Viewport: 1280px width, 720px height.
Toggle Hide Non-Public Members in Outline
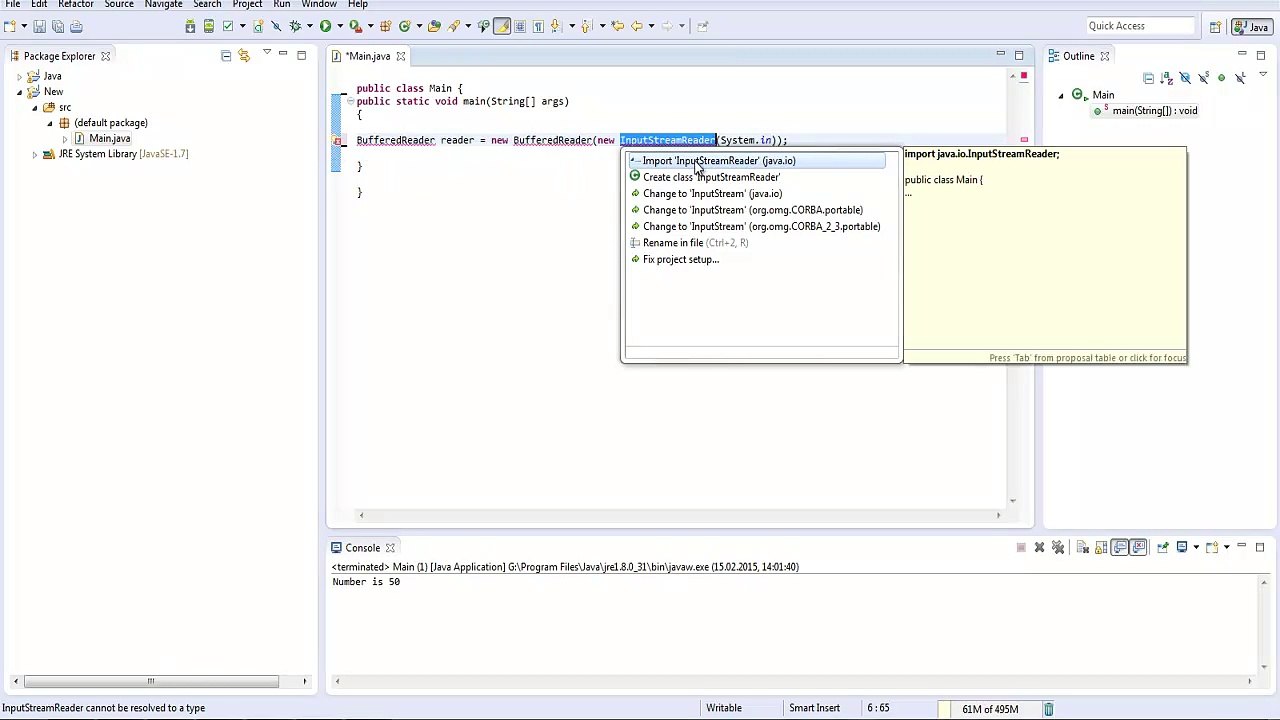tap(1221, 78)
